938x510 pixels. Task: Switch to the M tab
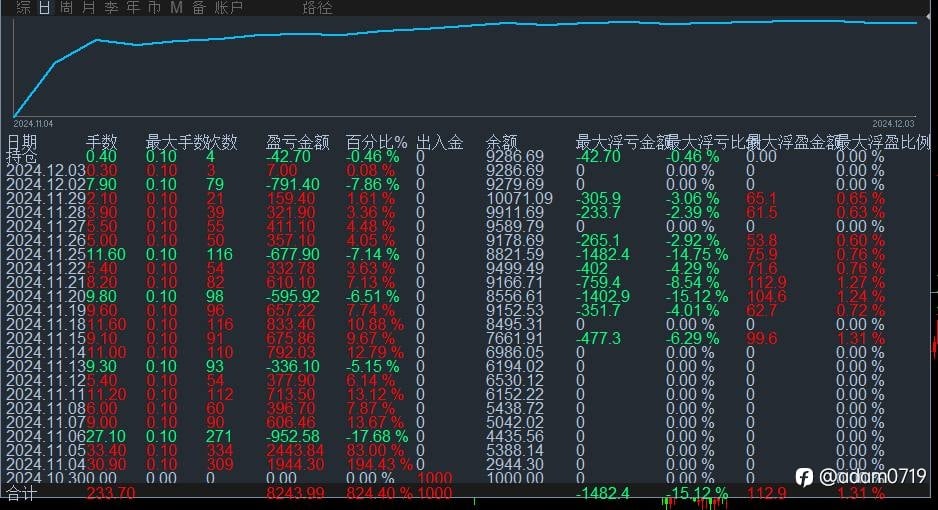click(176, 7)
